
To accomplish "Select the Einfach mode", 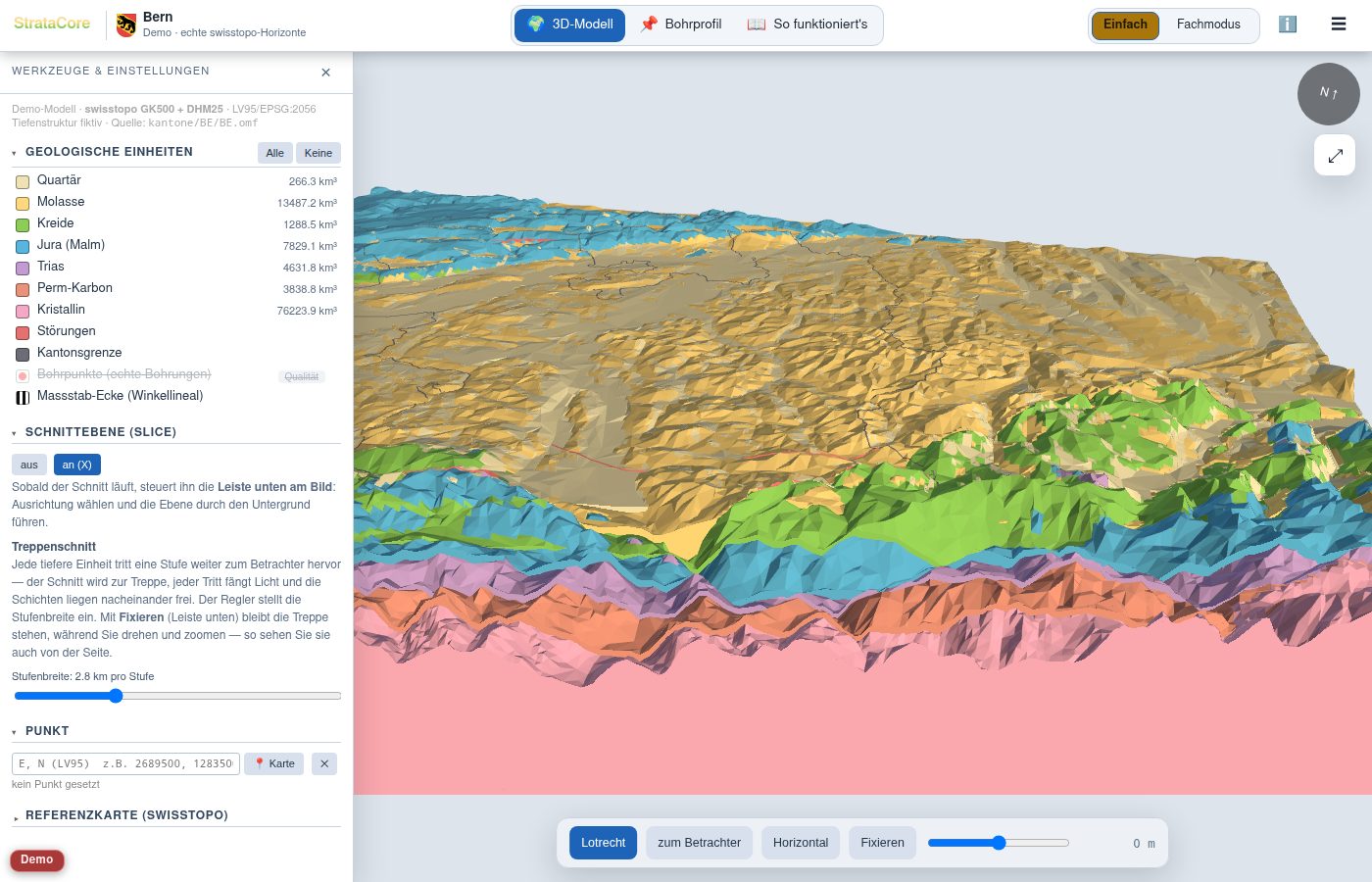I will (1125, 25).
